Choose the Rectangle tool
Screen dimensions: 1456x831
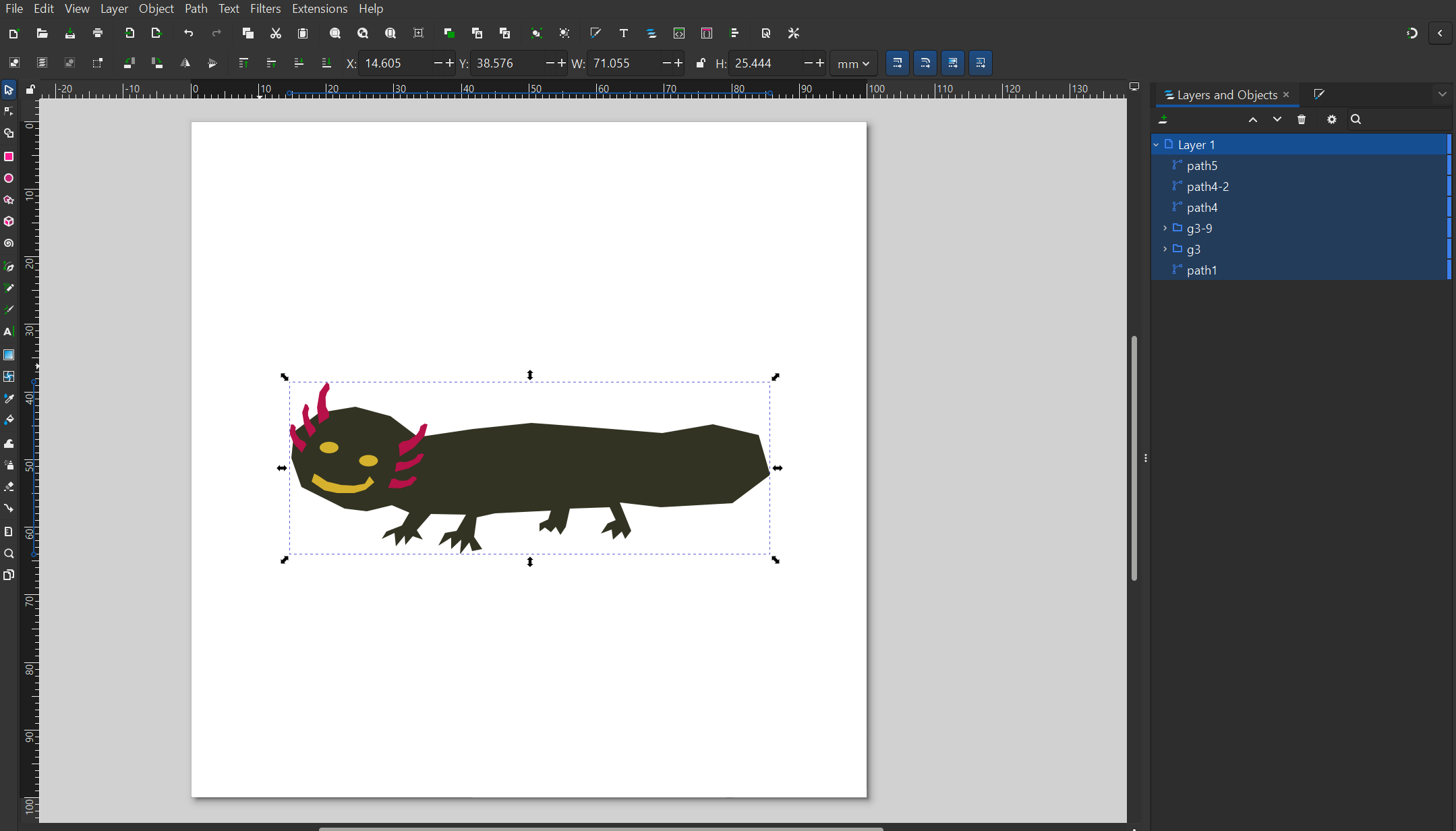coord(9,156)
